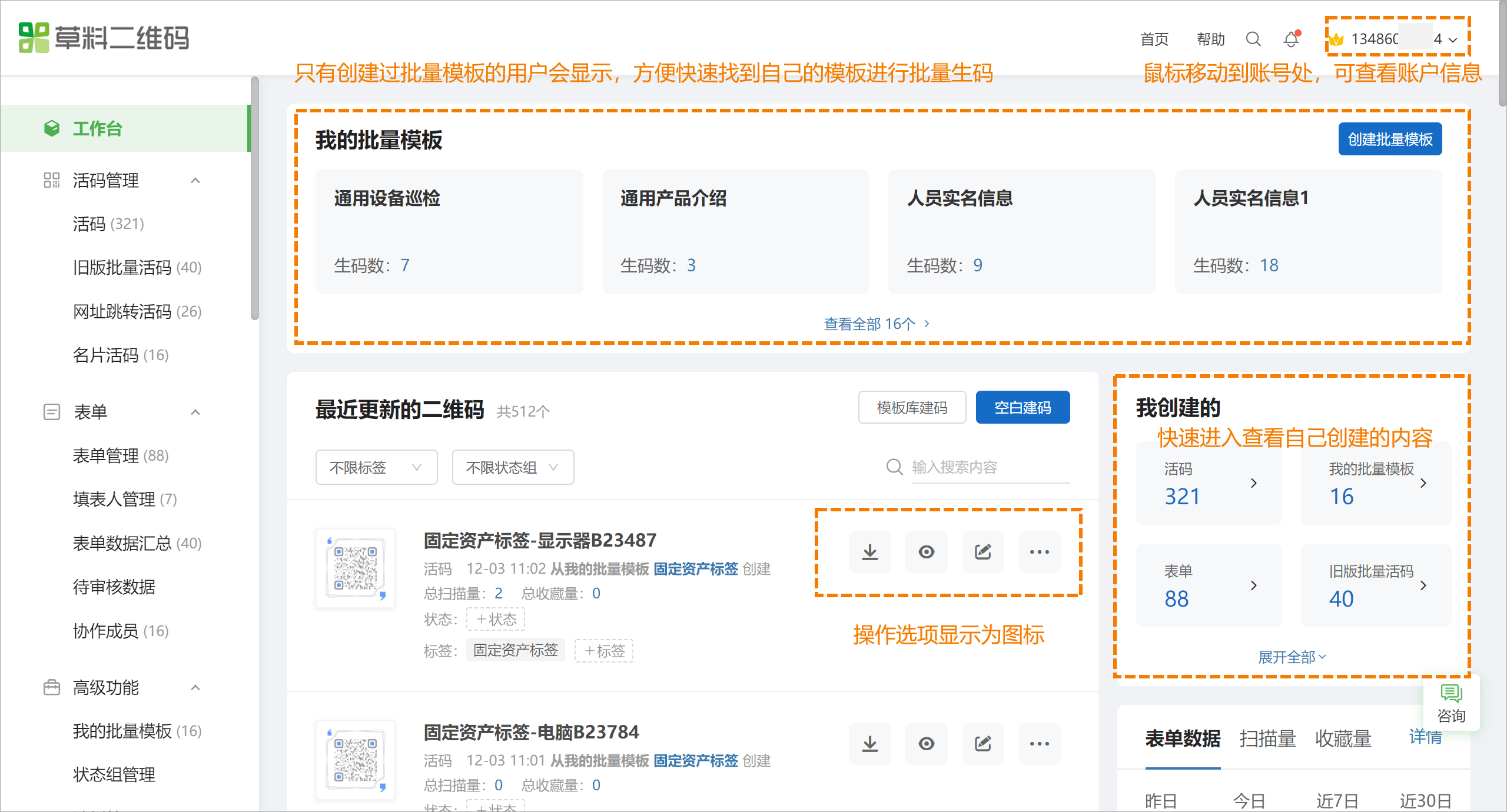1507x812 pixels.
Task: Collapse the 表单 section
Action: click(x=195, y=412)
